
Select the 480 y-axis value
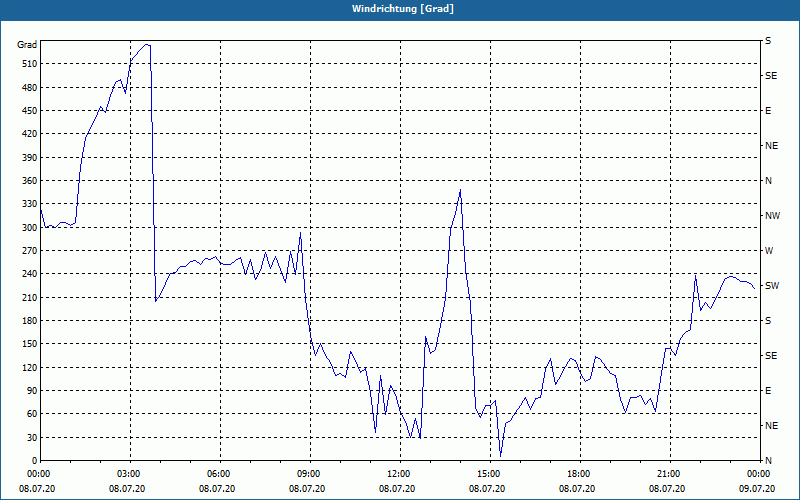coord(30,87)
